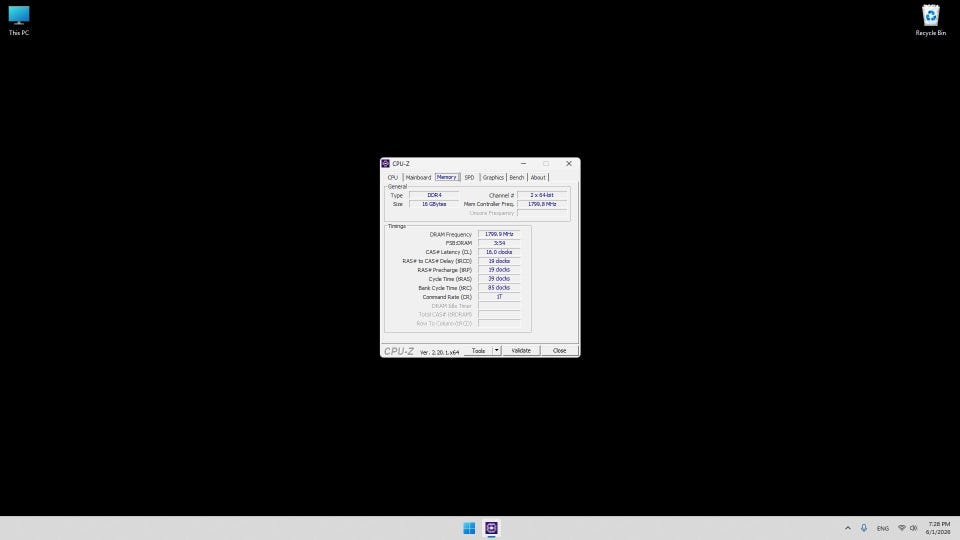This screenshot has height=540, width=960.
Task: Switch to the Mainboard tab
Action: tap(418, 178)
